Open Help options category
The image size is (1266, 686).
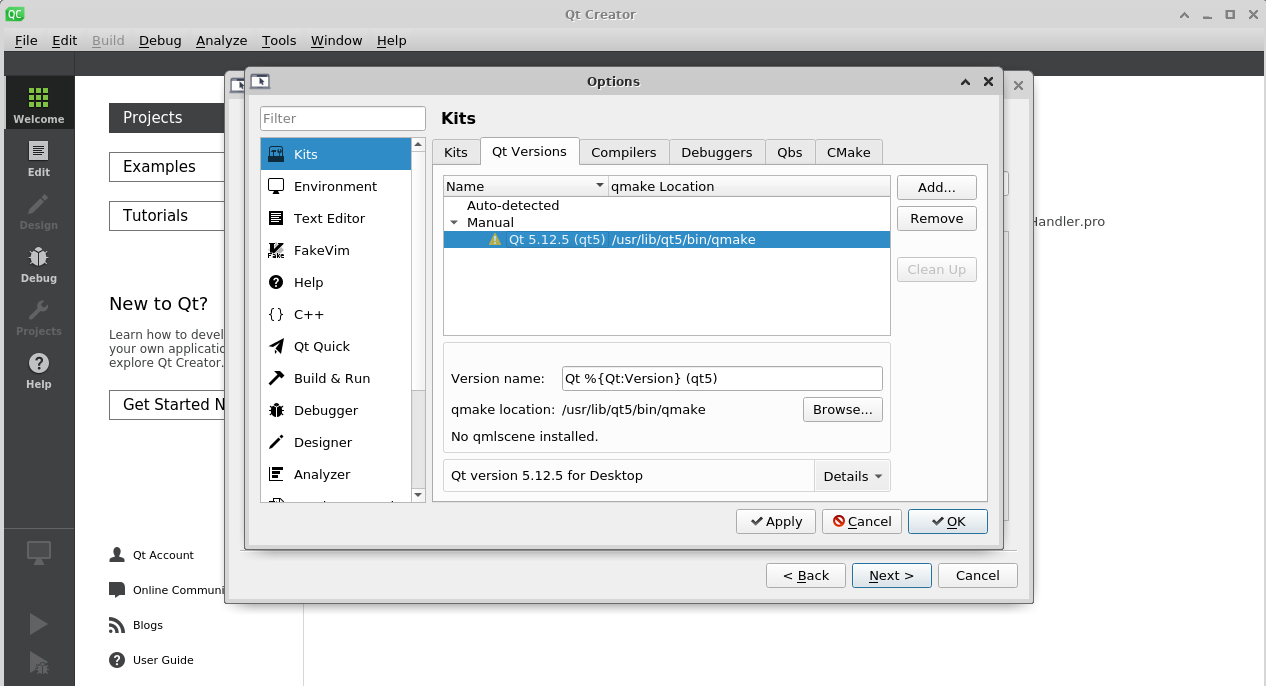tap(336, 282)
